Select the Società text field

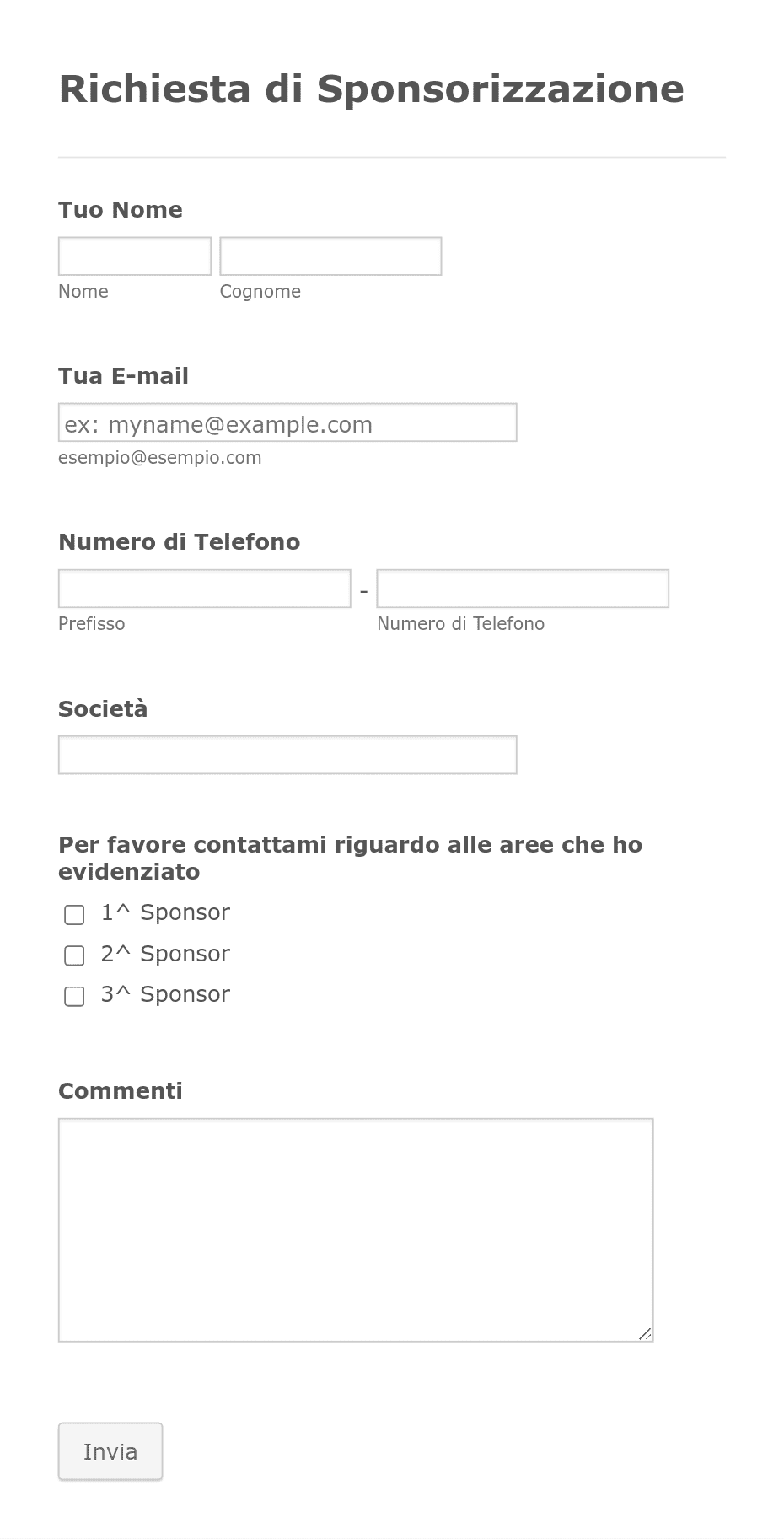tap(287, 755)
